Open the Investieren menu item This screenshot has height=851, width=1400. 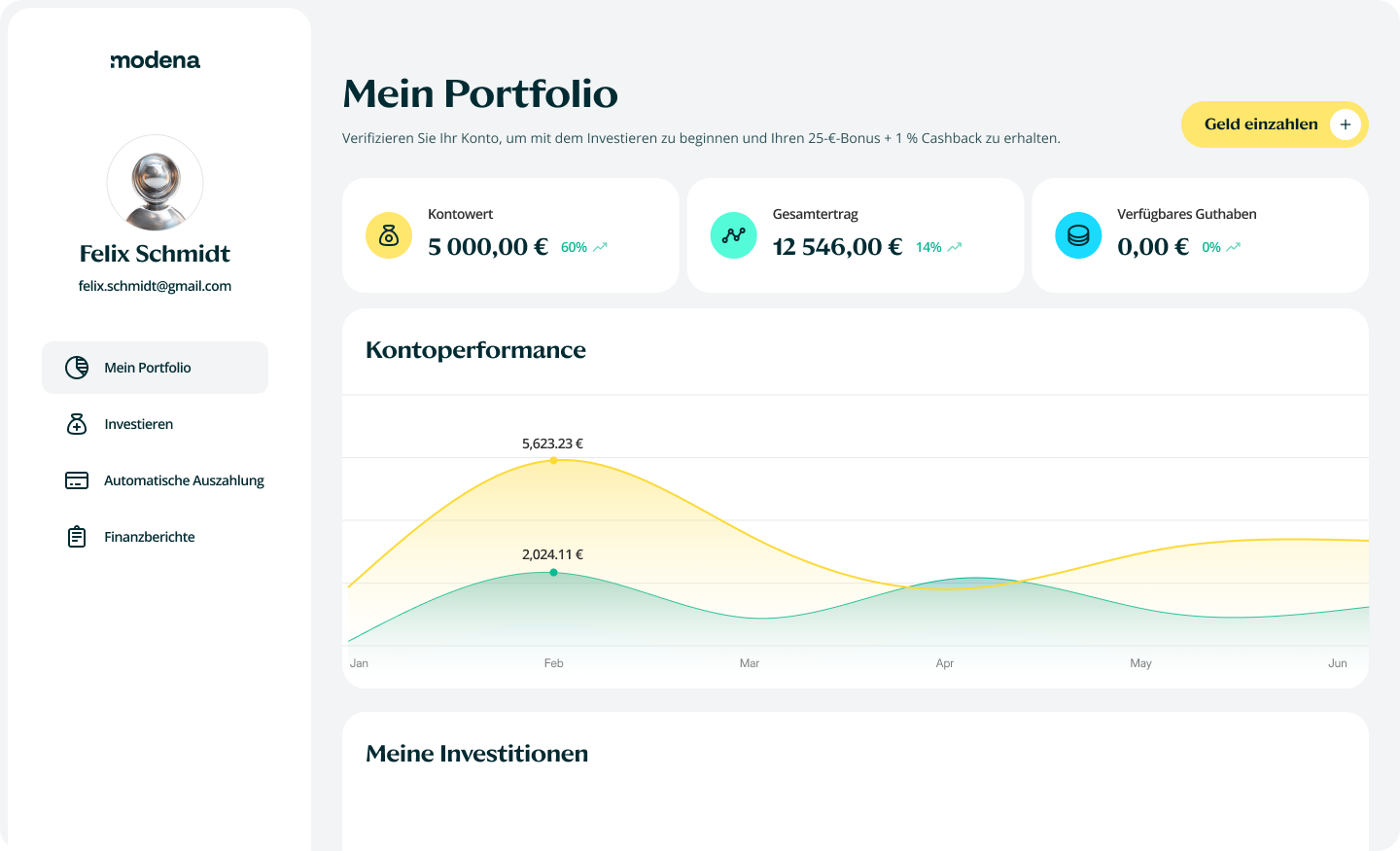139,424
